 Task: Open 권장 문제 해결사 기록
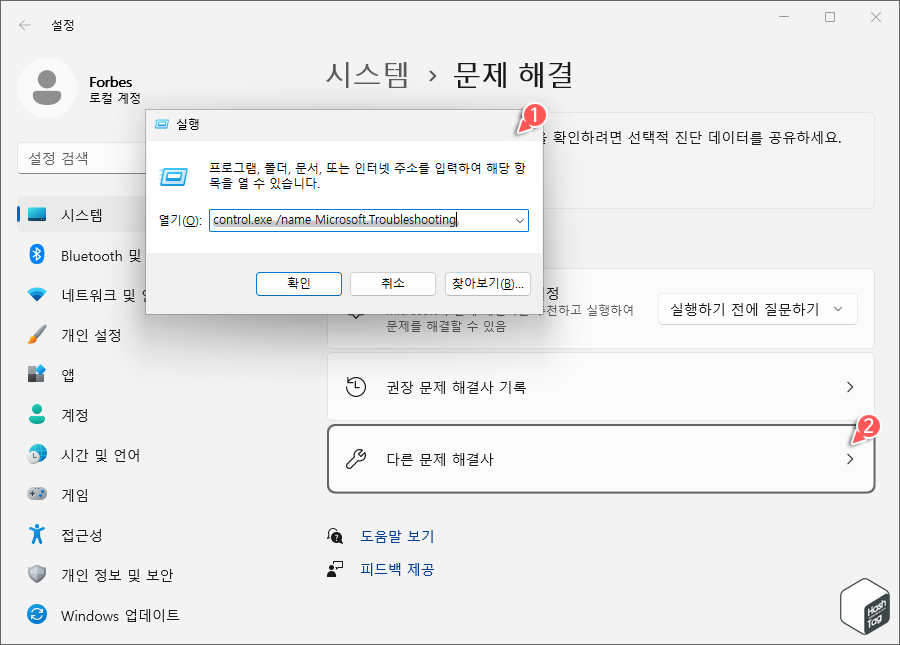click(600, 387)
